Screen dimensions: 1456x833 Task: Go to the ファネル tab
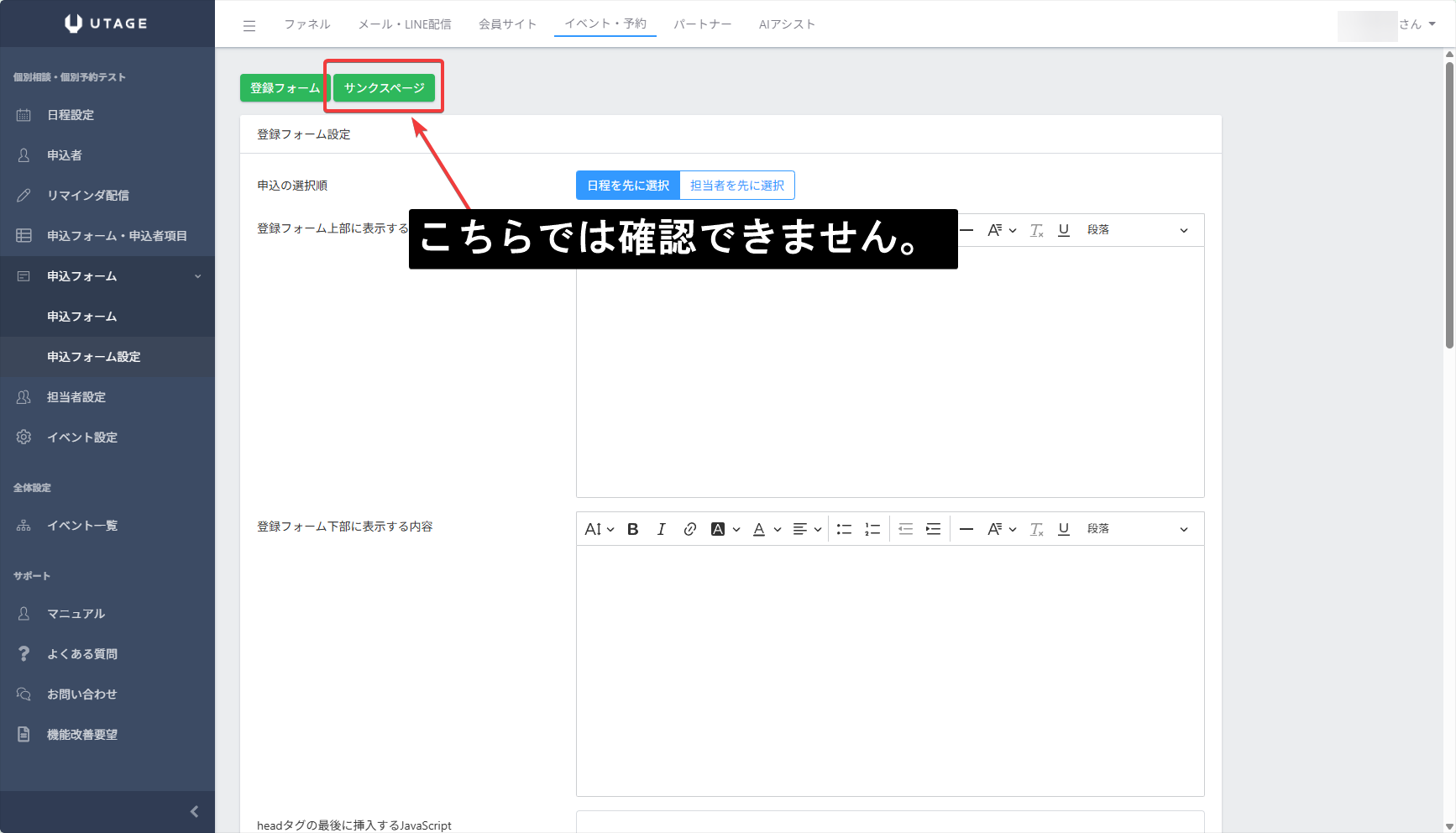point(307,24)
